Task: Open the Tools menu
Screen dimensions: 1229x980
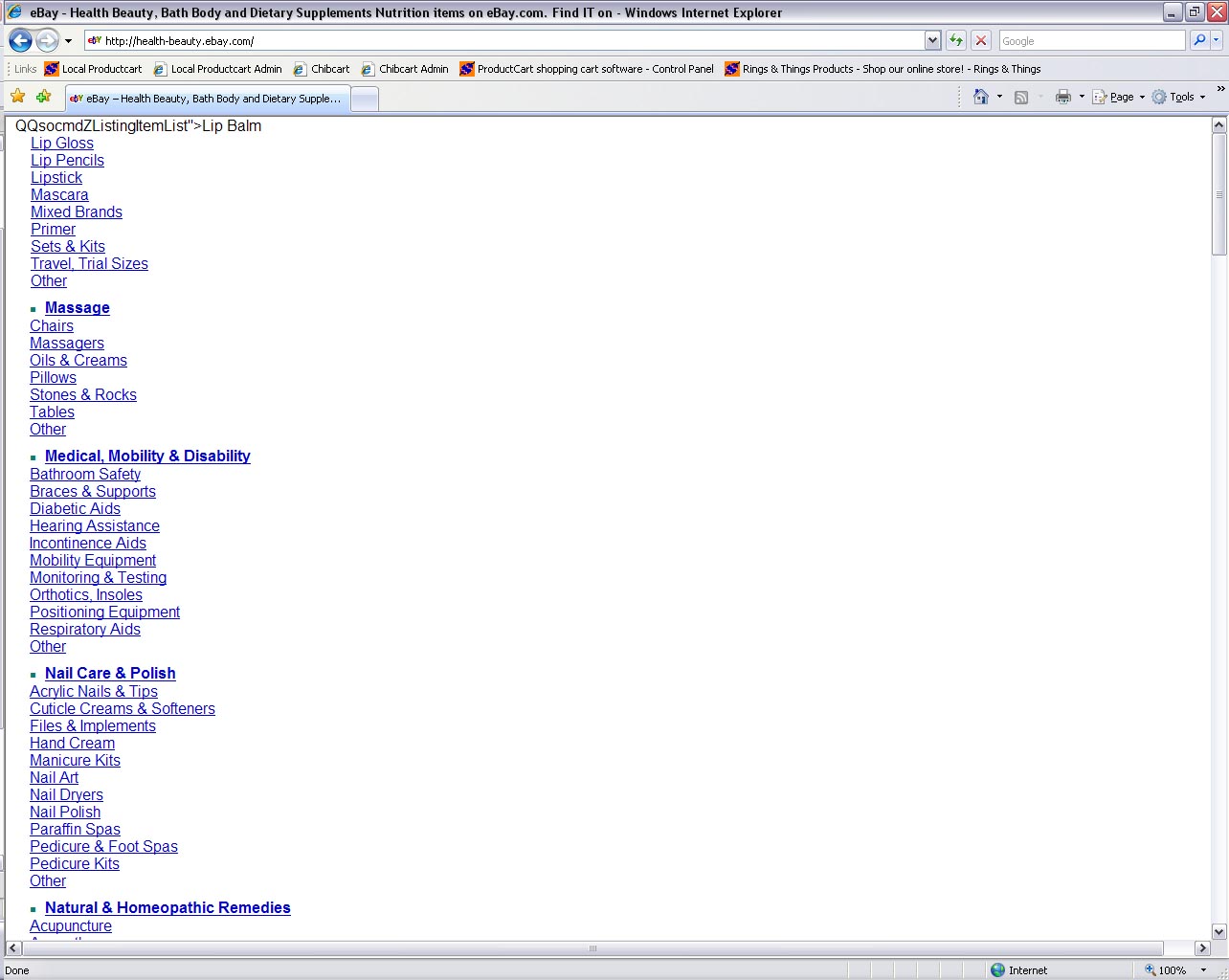Action: pos(1179,97)
